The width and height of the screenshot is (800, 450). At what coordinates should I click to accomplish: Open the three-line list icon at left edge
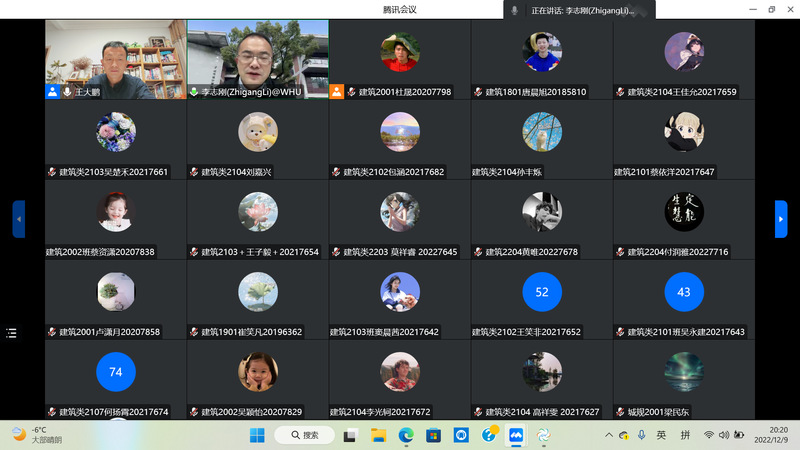[11, 332]
